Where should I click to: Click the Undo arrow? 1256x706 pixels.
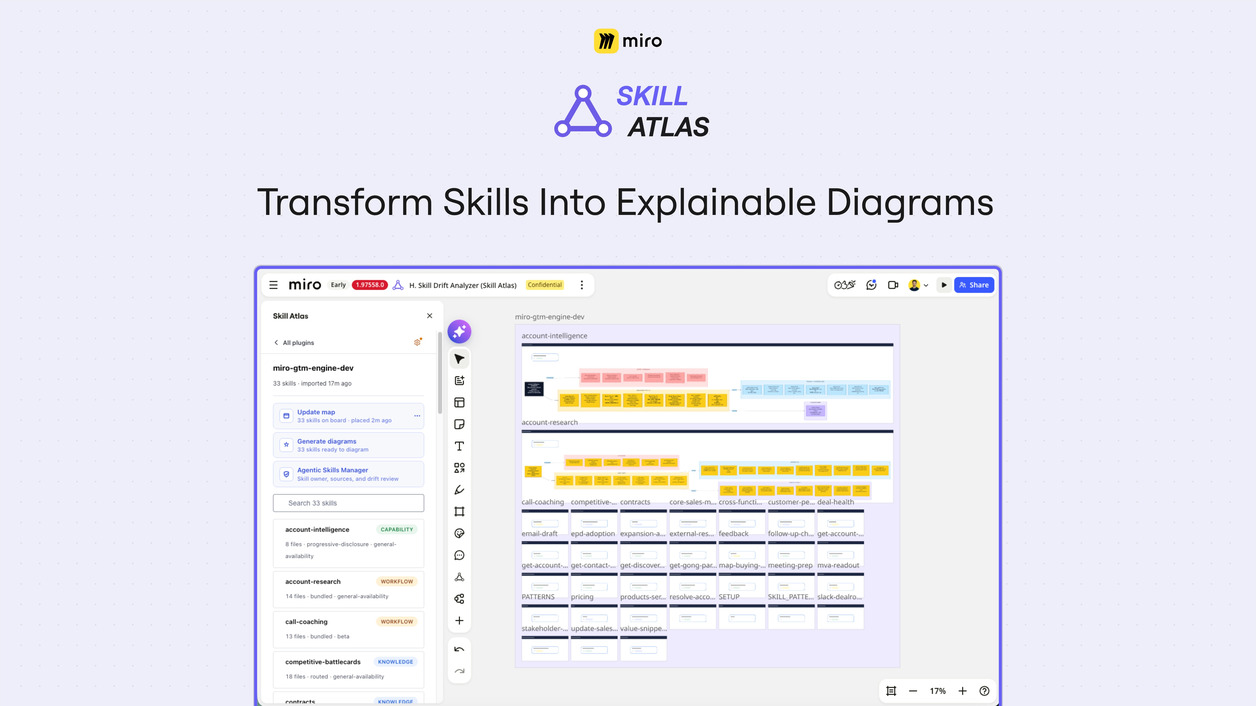(459, 650)
